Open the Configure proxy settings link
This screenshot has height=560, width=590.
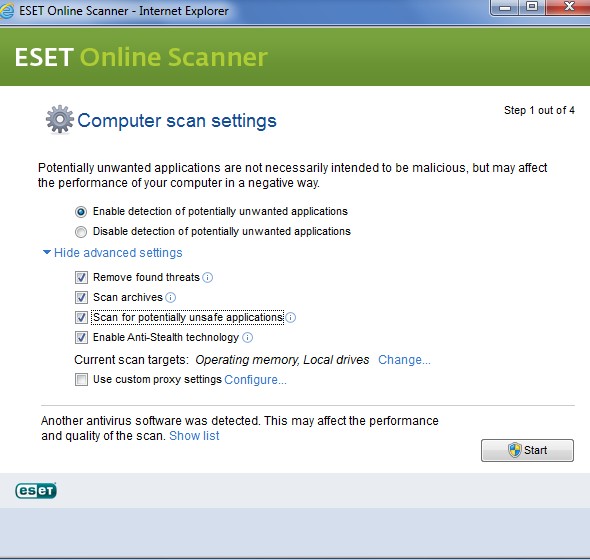(x=255, y=380)
